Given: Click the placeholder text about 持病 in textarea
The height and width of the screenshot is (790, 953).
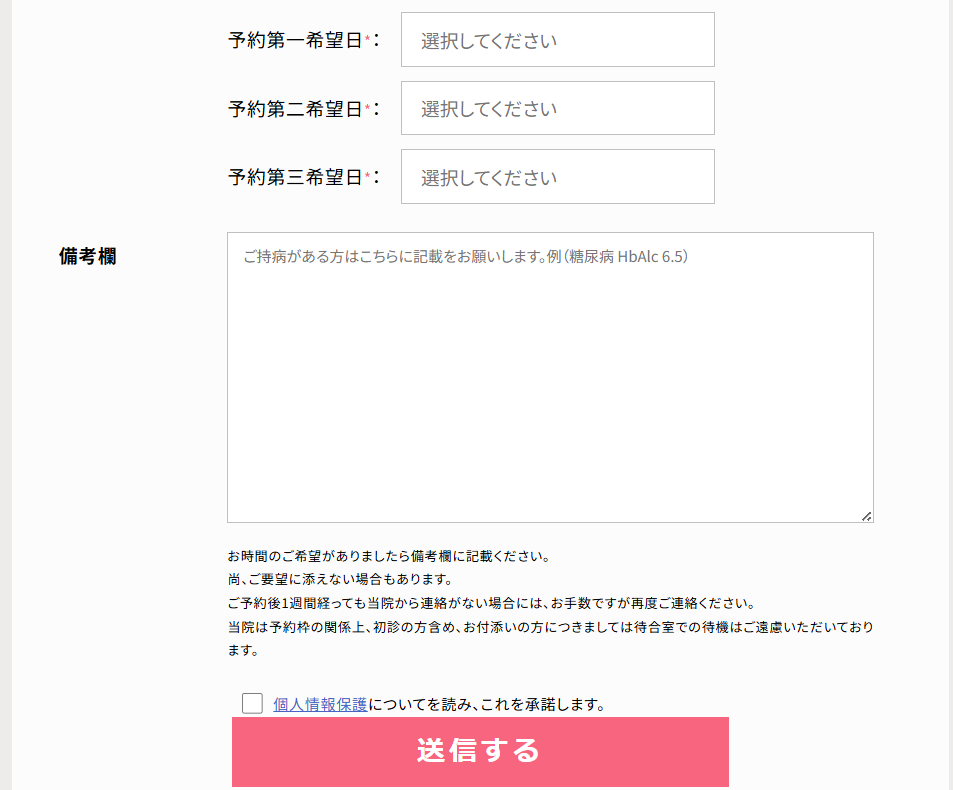Looking at the screenshot, I should coord(466,256).
